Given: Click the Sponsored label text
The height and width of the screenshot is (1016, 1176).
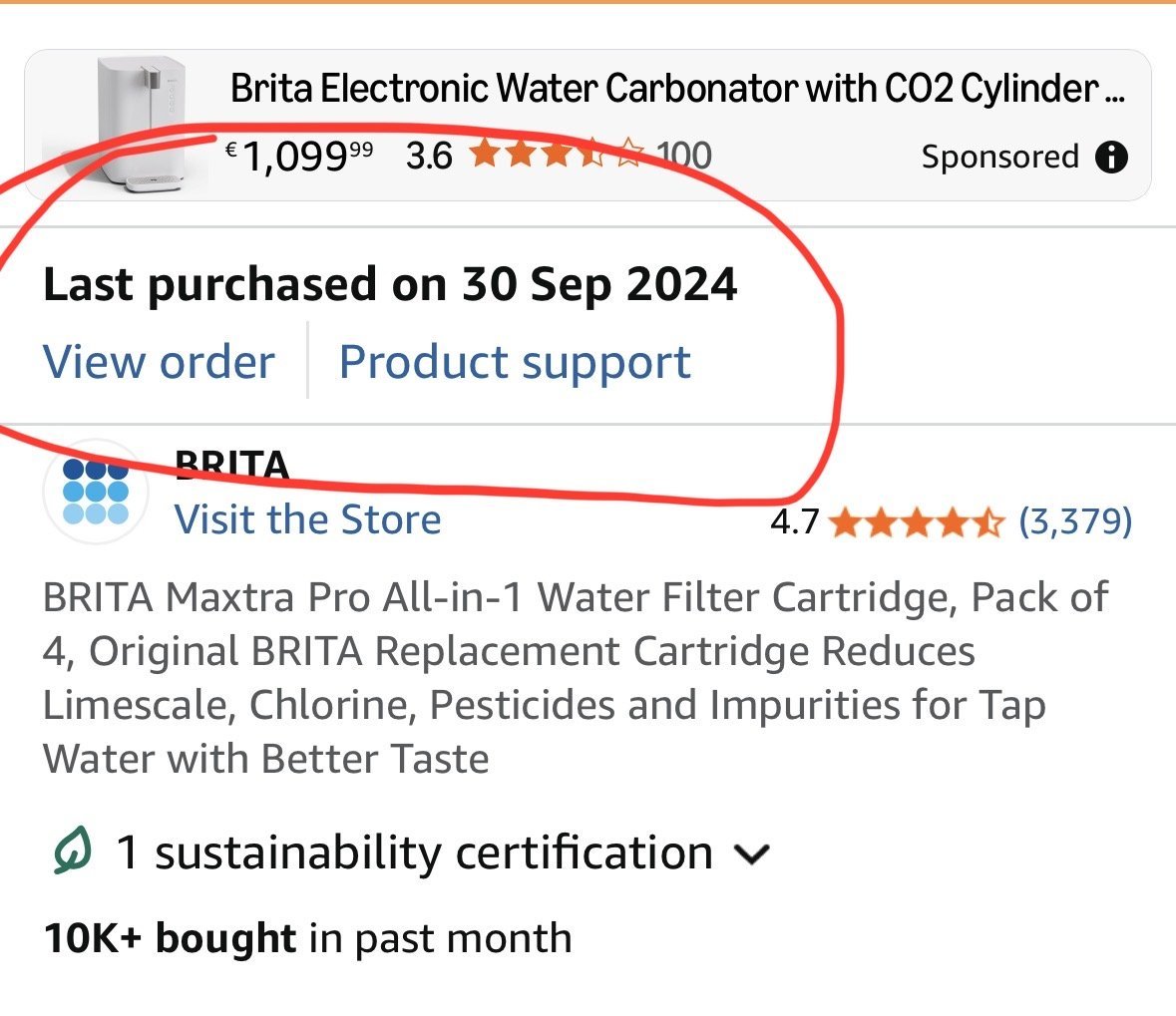Looking at the screenshot, I should click(x=999, y=158).
